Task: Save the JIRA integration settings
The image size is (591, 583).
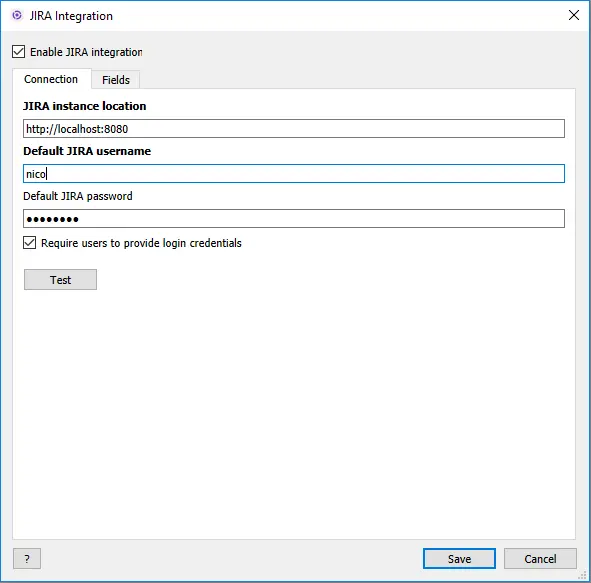Action: (x=459, y=559)
